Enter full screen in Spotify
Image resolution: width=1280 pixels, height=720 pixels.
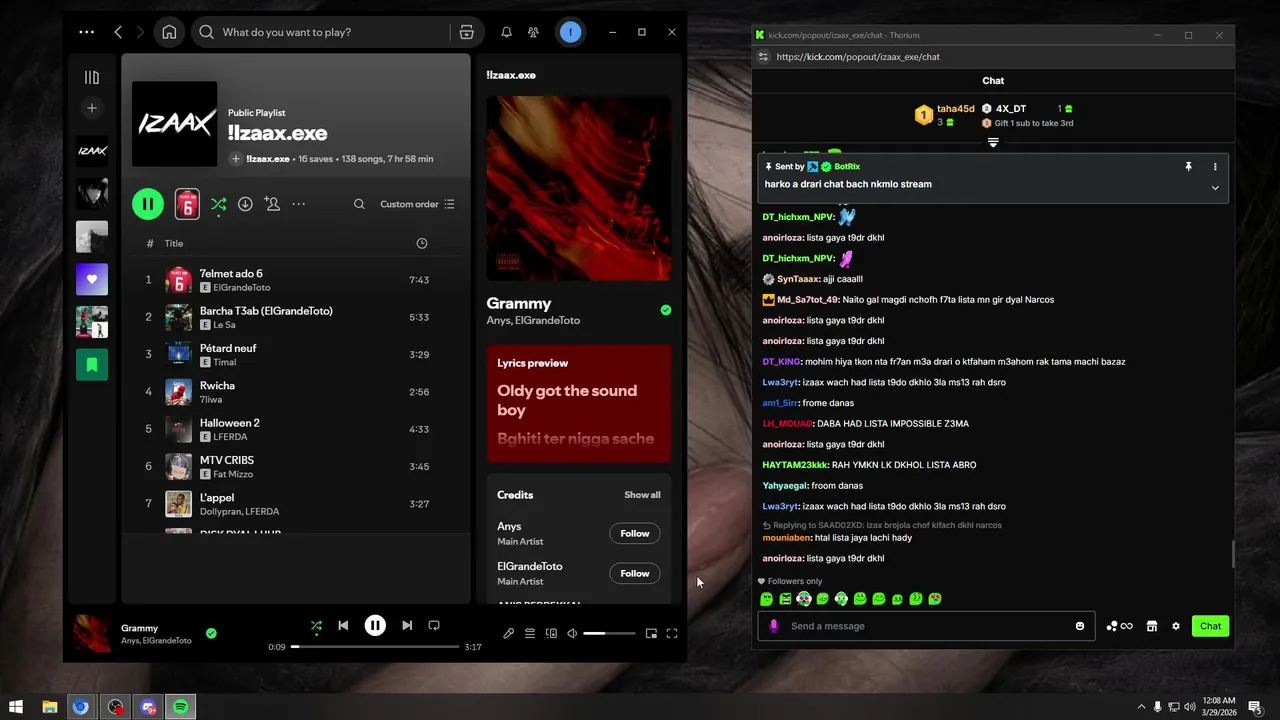point(672,633)
